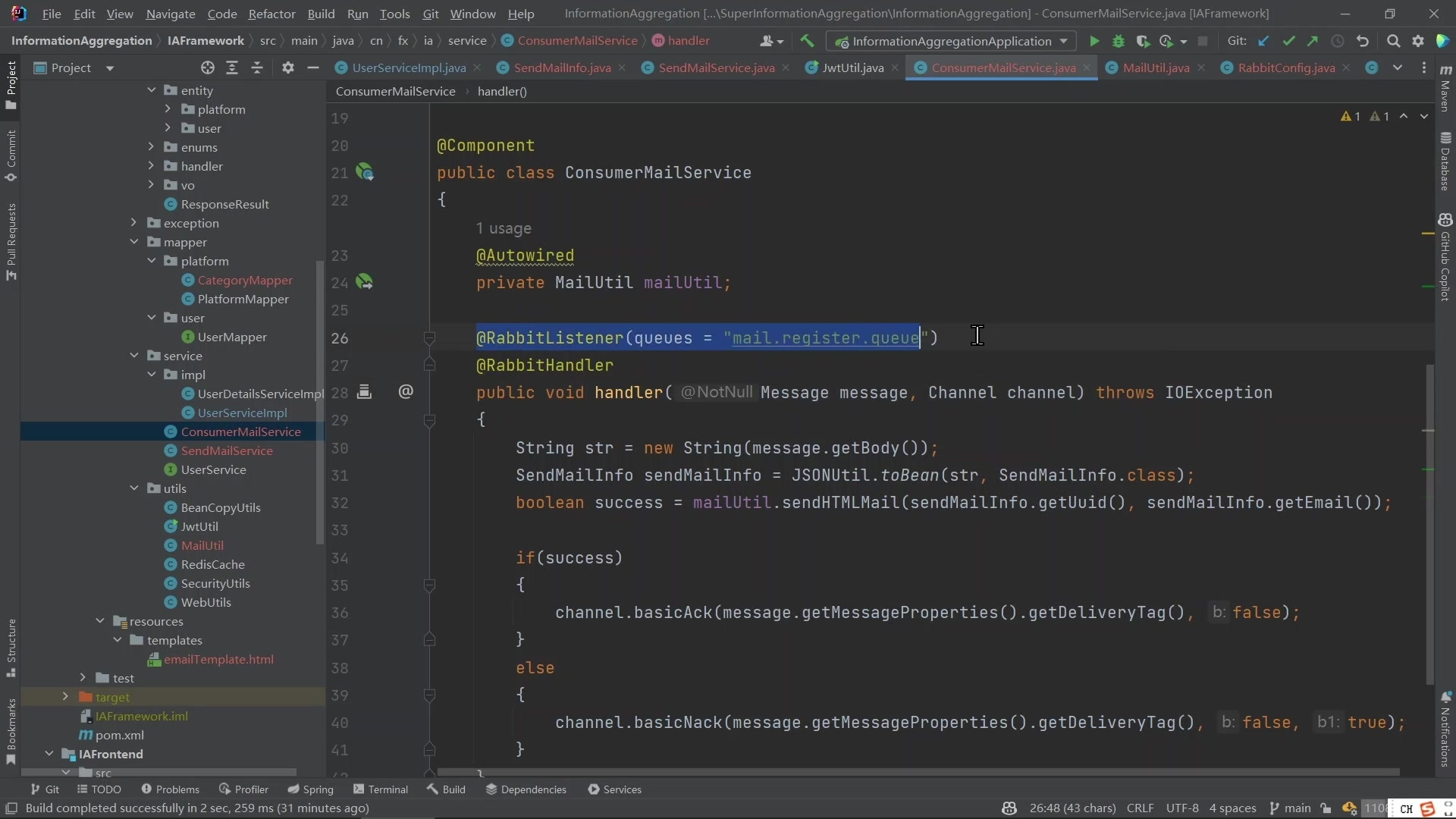Image resolution: width=1456 pixels, height=819 pixels.
Task: Open the Terminal tool window
Action: coord(381,789)
